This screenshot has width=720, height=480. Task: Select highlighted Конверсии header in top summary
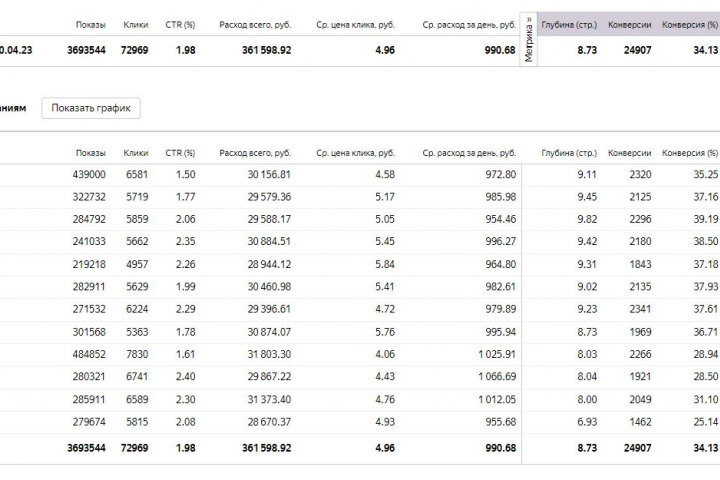630,24
